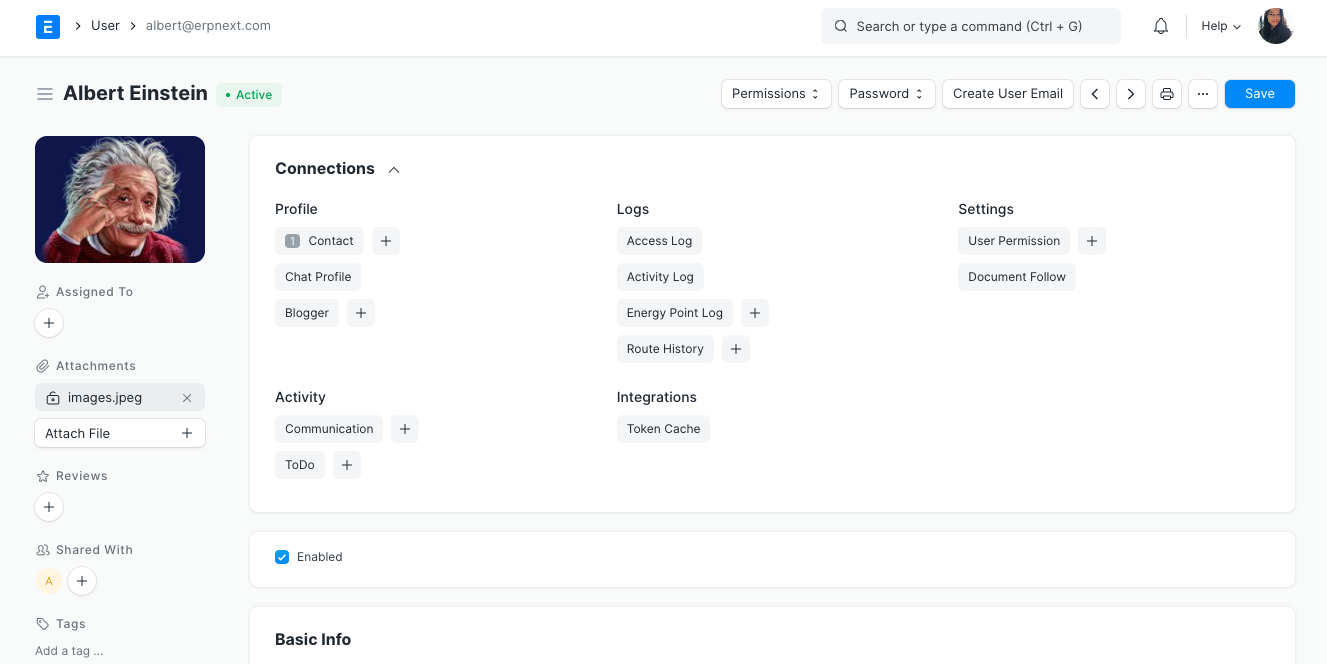The height and width of the screenshot is (664, 1327).
Task: Add a new Contact connection
Action: 386,241
